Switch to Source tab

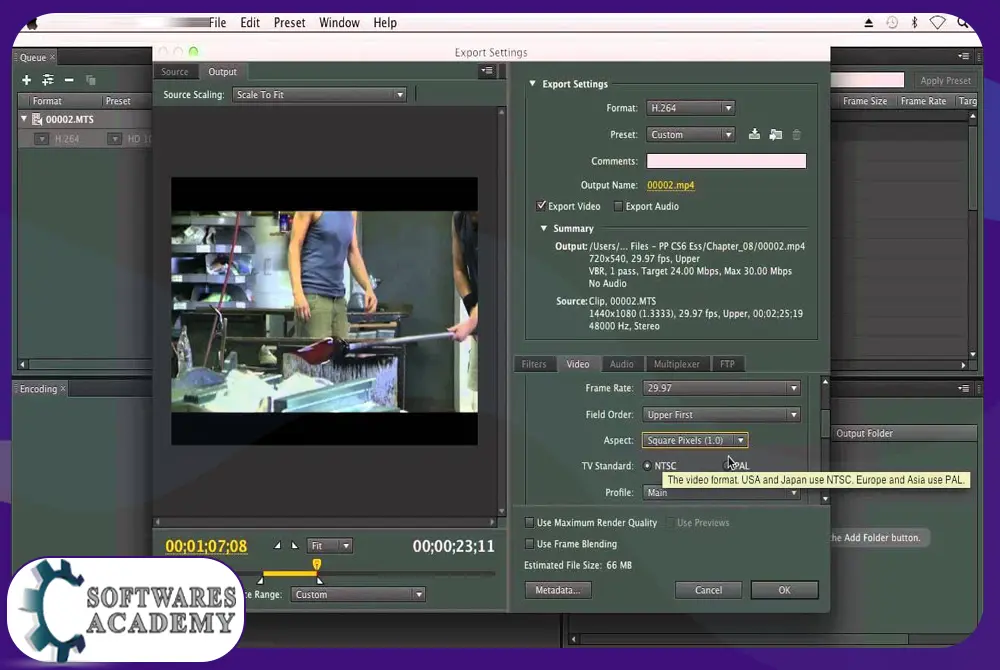(x=175, y=71)
